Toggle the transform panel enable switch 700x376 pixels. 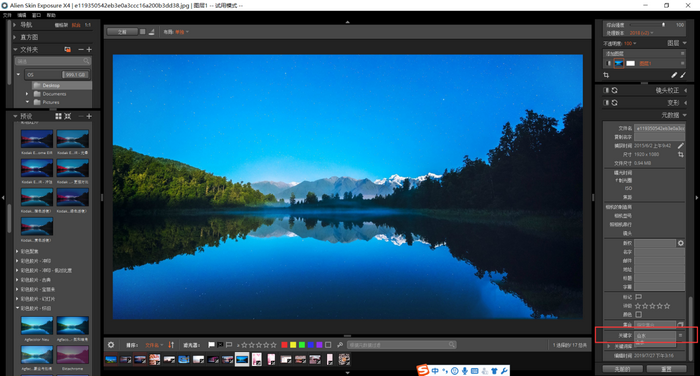coord(606,103)
